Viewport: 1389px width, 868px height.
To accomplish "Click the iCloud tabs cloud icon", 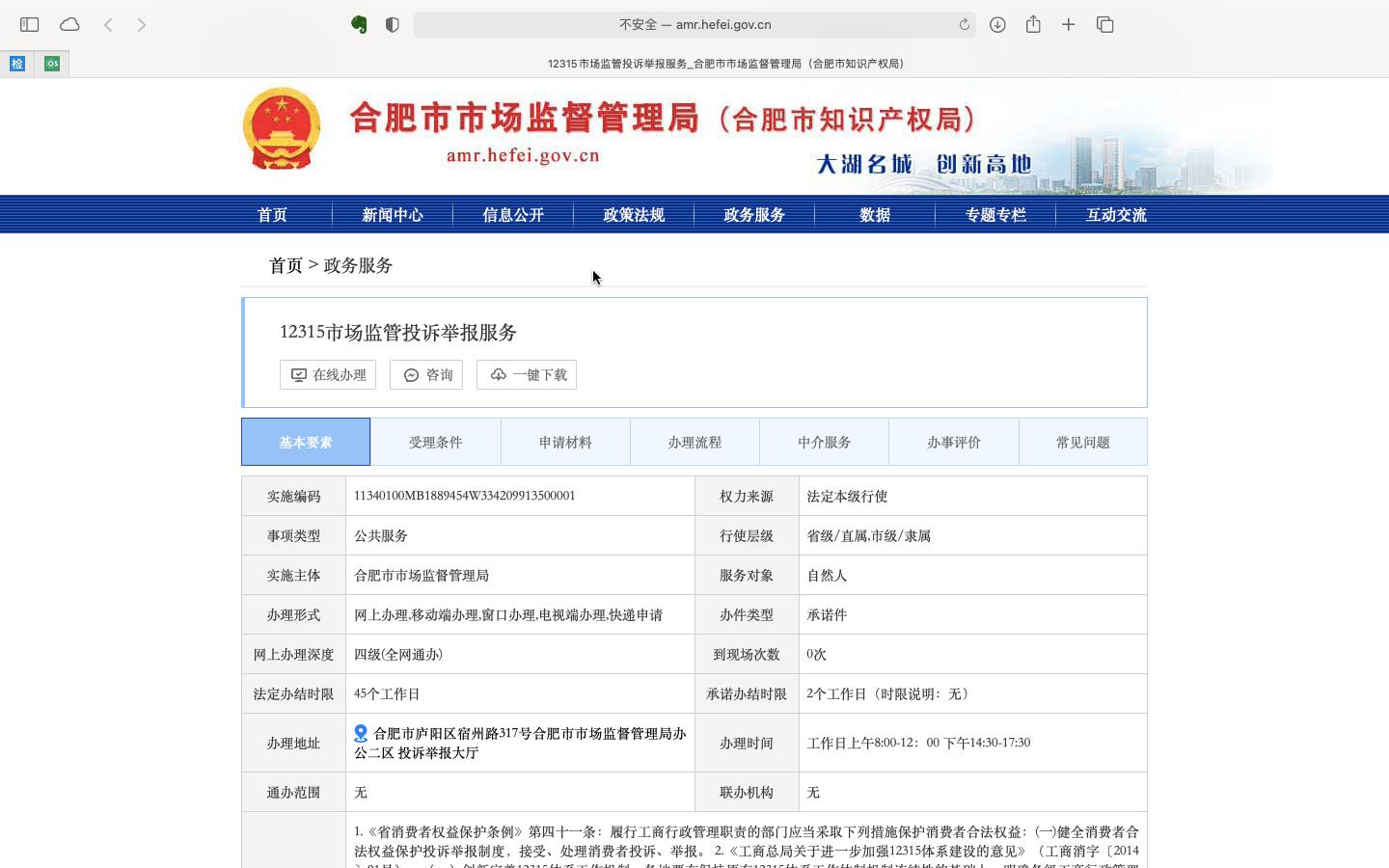I will click(68, 24).
